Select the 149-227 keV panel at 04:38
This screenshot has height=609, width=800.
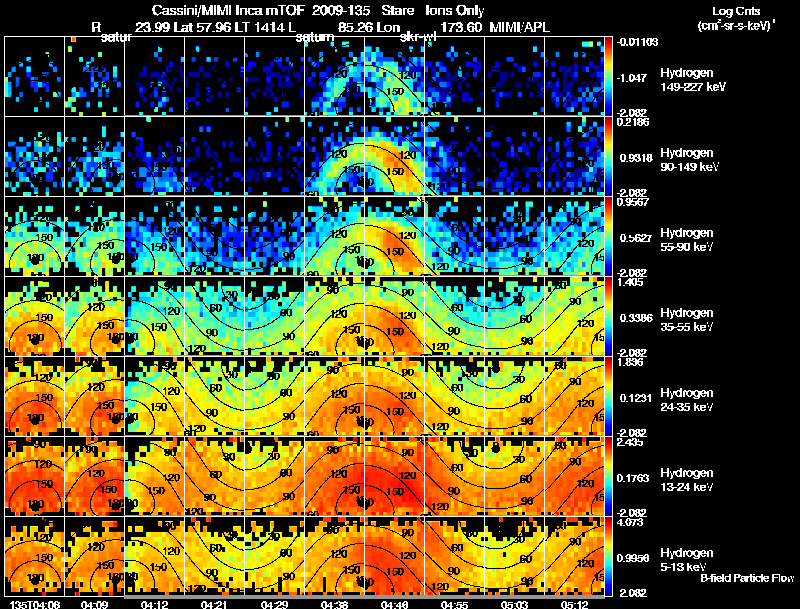(x=335, y=77)
